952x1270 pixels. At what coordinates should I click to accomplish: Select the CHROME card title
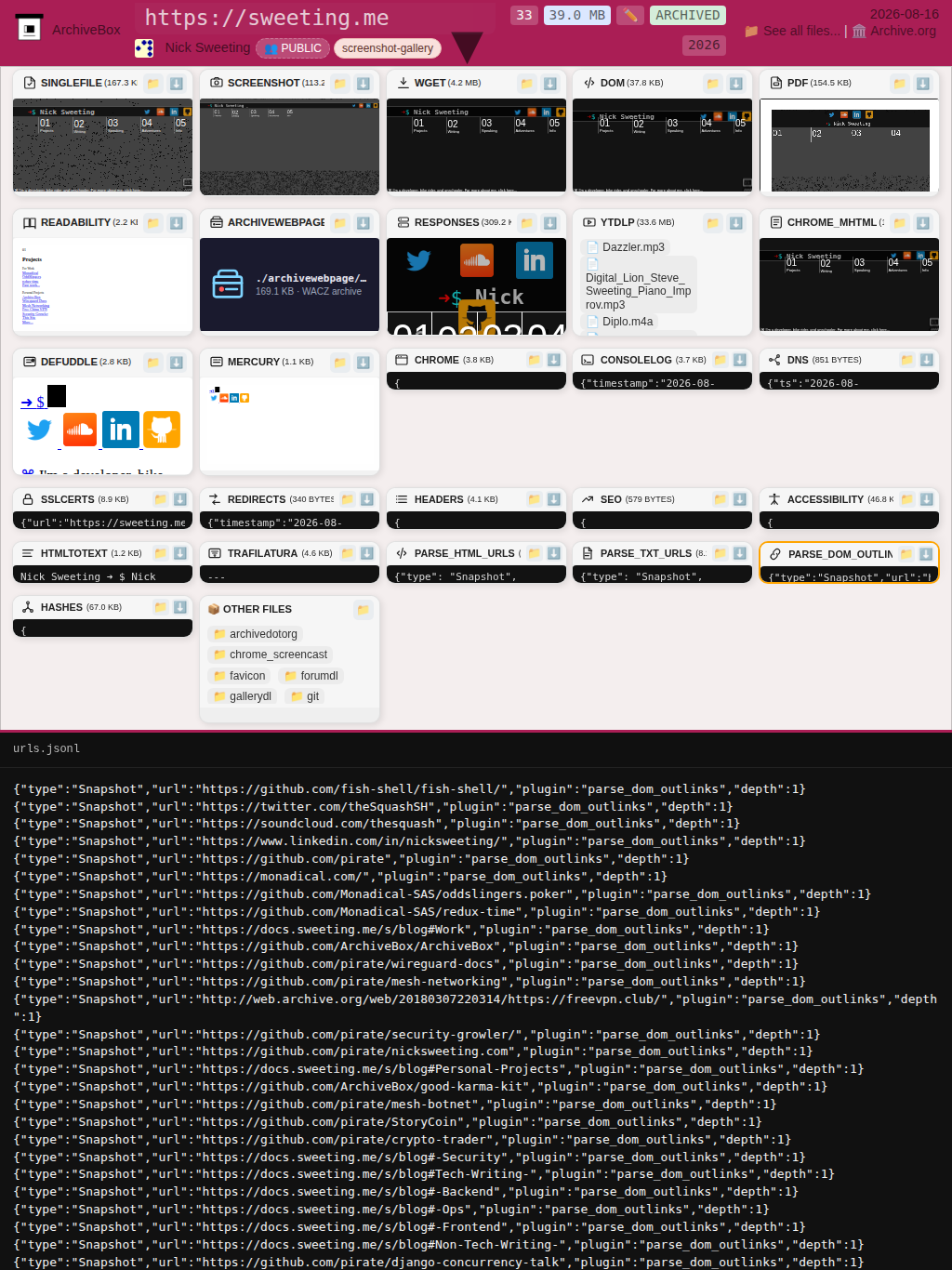(437, 360)
